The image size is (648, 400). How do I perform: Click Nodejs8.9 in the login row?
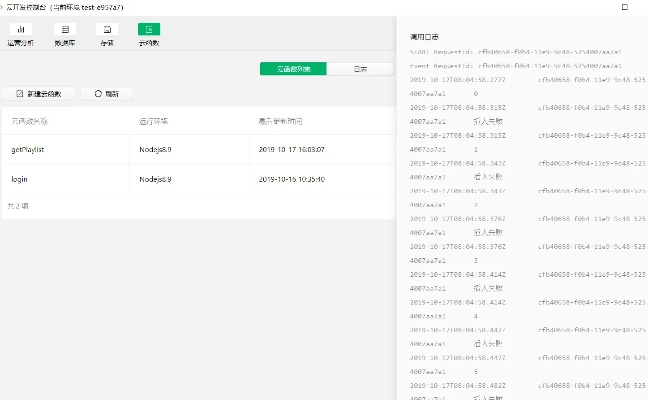(155, 179)
